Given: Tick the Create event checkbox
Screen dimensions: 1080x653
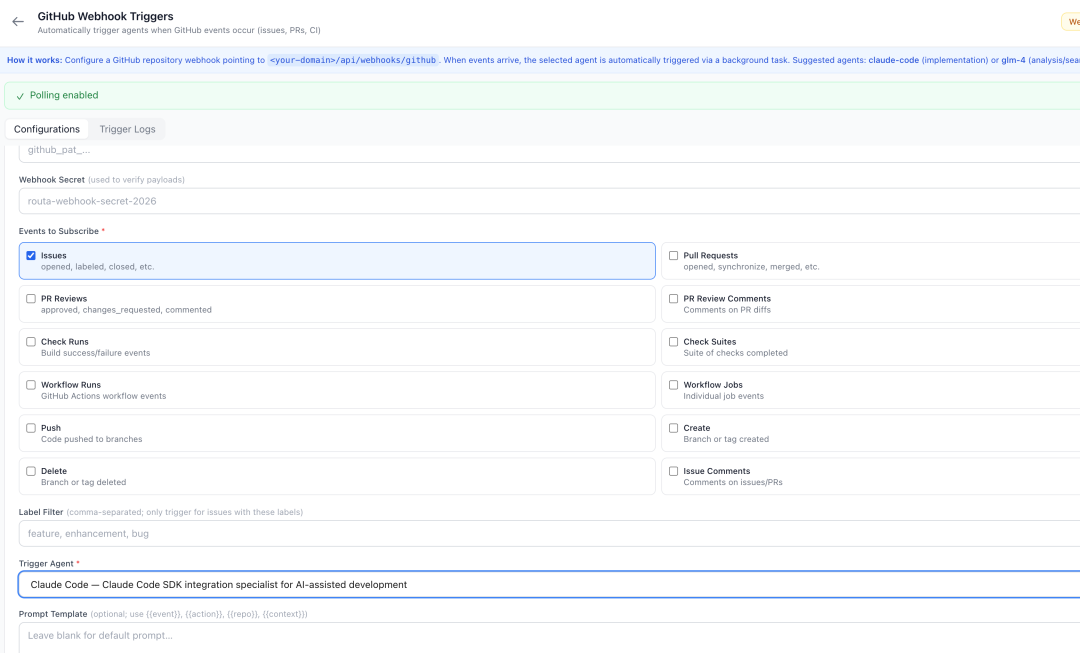Looking at the screenshot, I should [x=674, y=428].
